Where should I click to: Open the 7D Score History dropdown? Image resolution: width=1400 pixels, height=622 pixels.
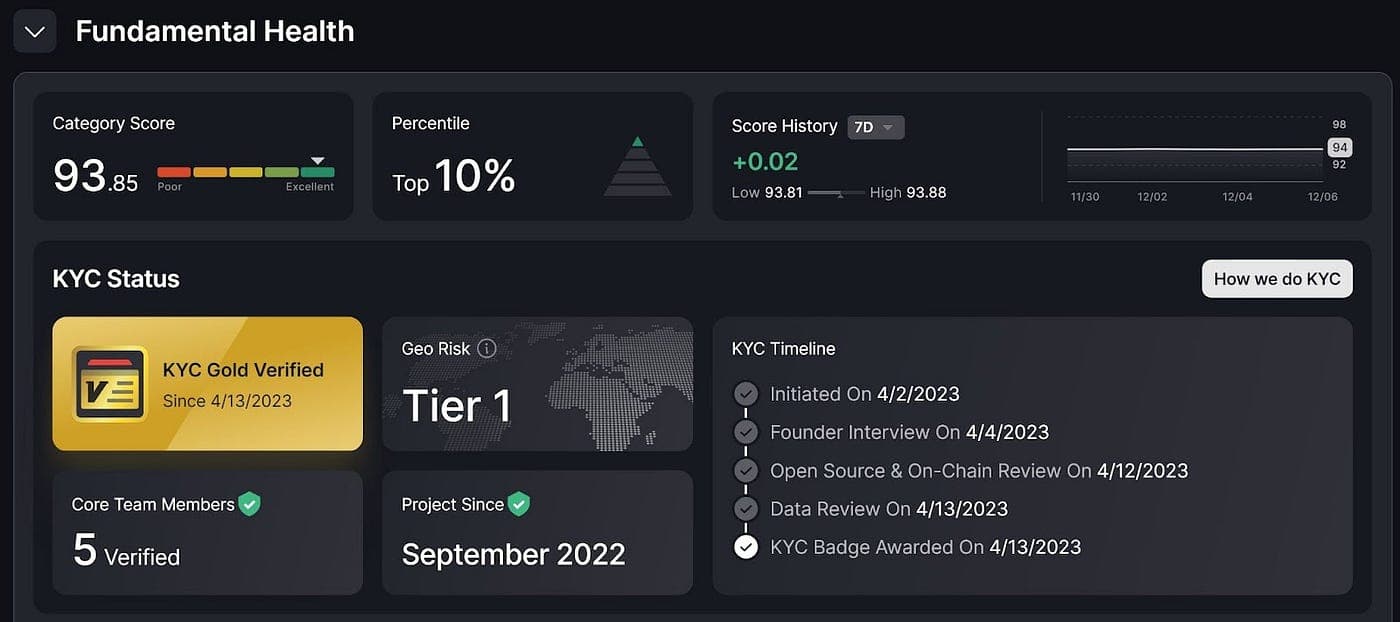pos(876,127)
